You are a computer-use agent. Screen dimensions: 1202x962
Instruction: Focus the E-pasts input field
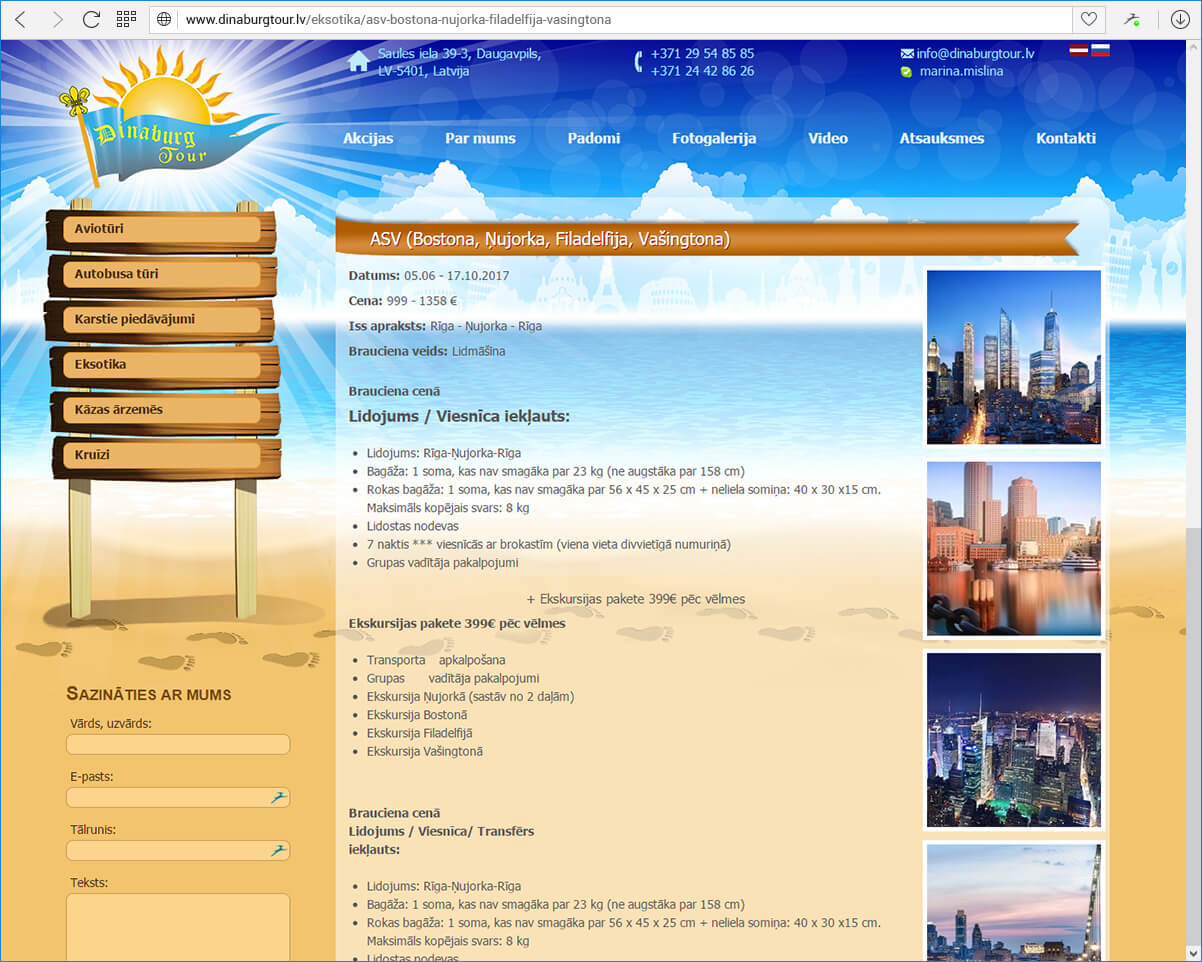(178, 797)
